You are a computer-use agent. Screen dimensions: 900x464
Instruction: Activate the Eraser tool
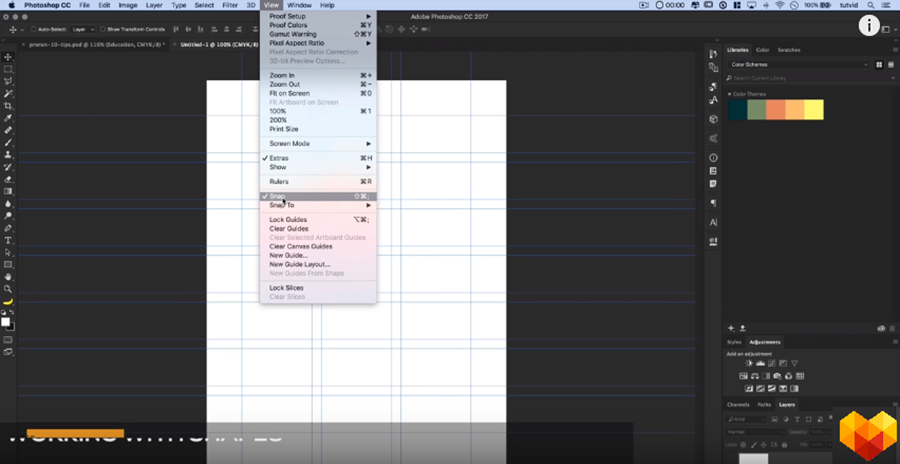click(x=8, y=179)
